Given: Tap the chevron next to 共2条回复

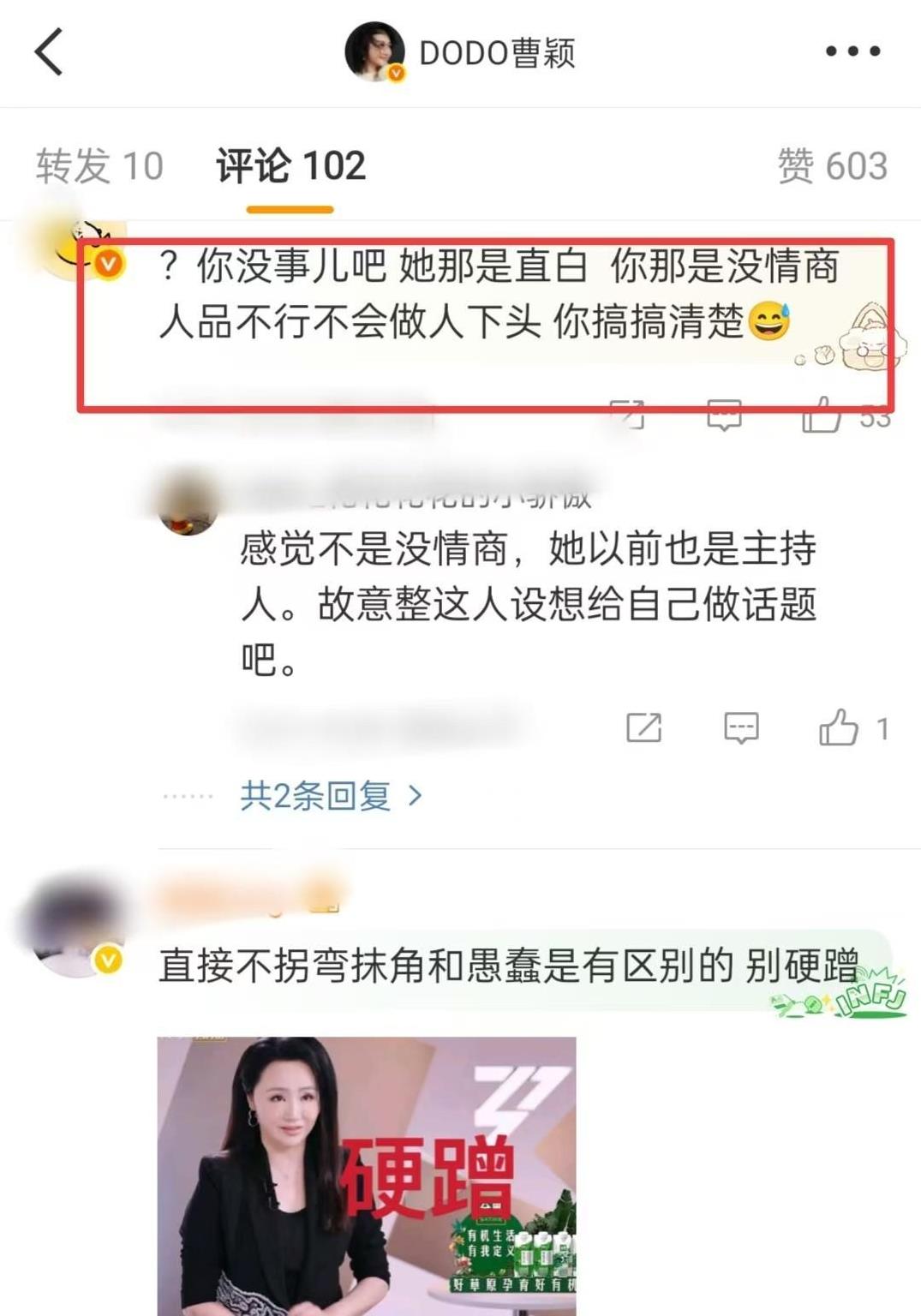Looking at the screenshot, I should 416,796.
